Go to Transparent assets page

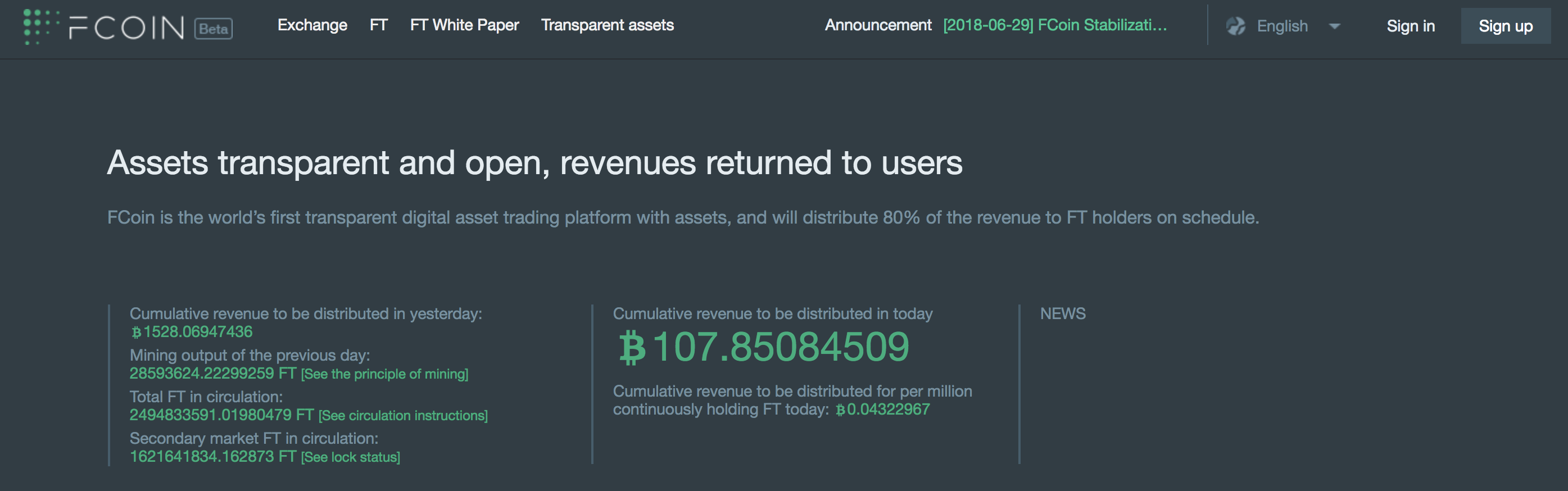(x=608, y=25)
